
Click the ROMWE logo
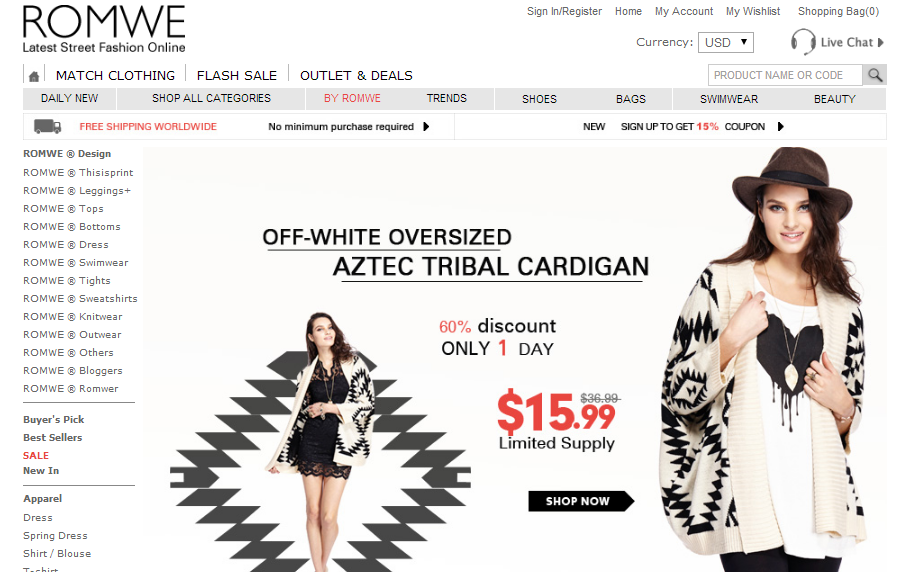(x=104, y=29)
